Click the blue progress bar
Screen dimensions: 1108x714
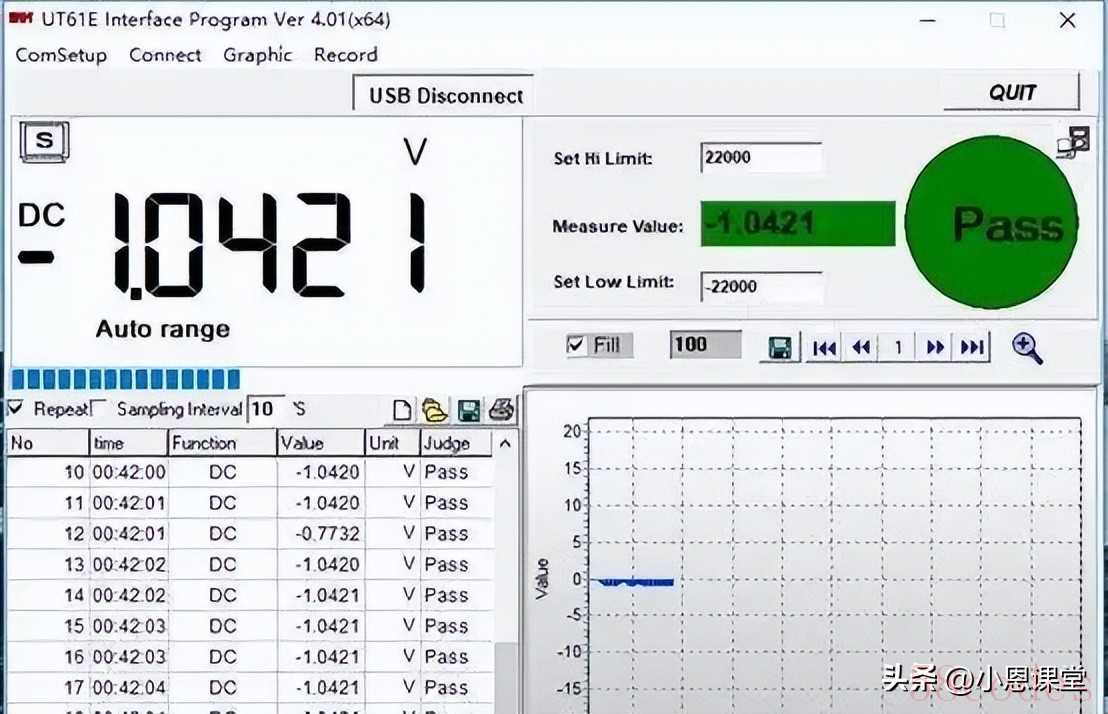[x=126, y=379]
